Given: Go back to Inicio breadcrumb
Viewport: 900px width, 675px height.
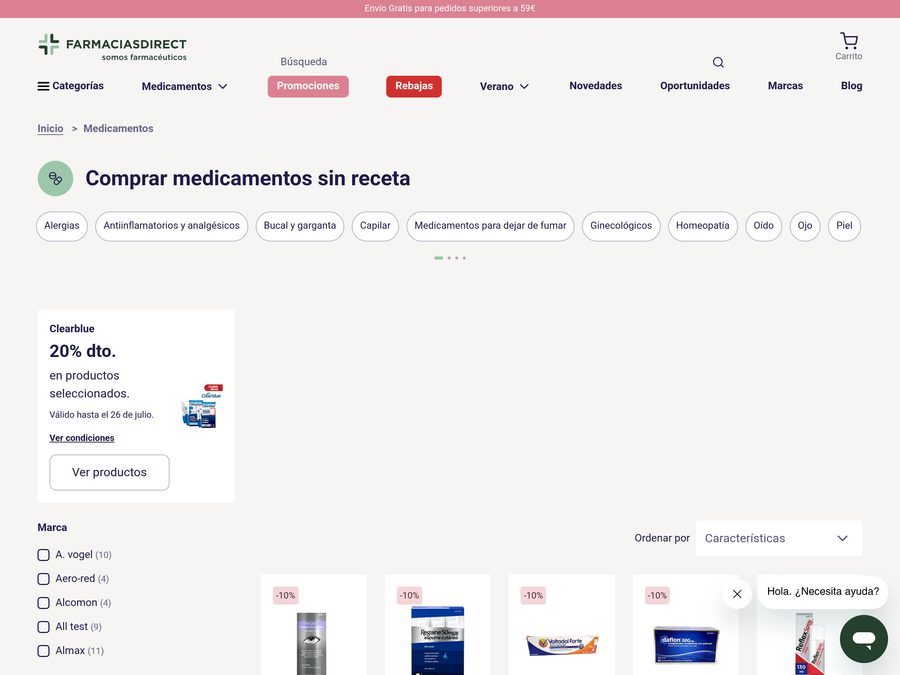Looking at the screenshot, I should pos(51,129).
